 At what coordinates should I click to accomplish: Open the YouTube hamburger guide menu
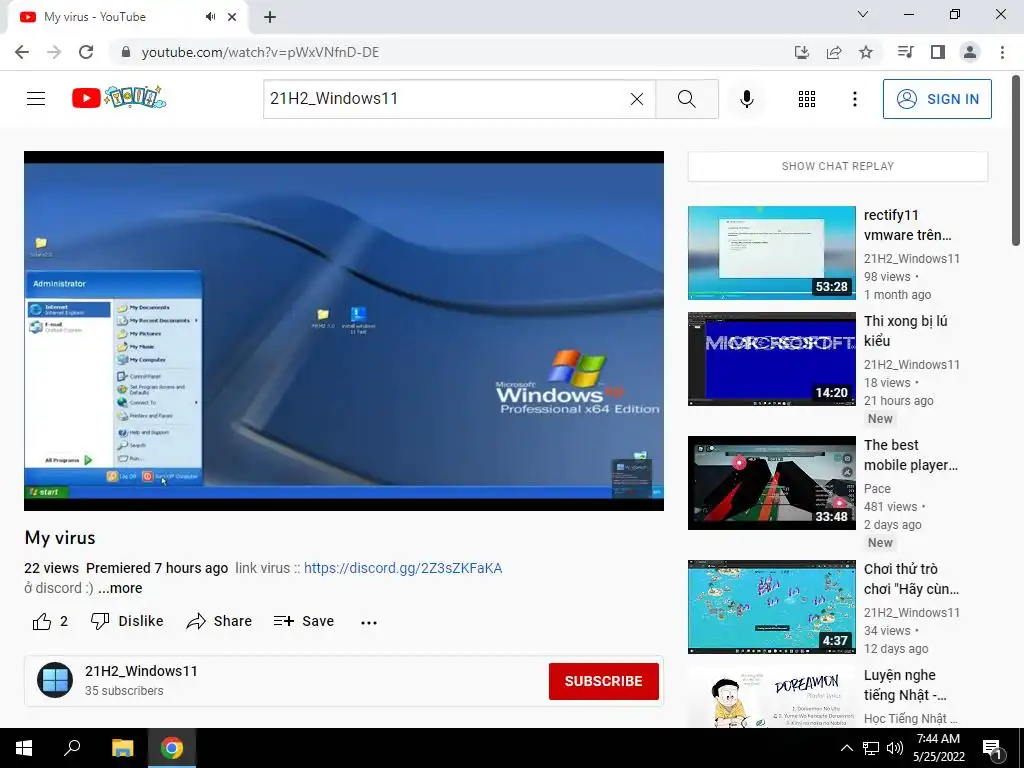pyautogui.click(x=36, y=99)
